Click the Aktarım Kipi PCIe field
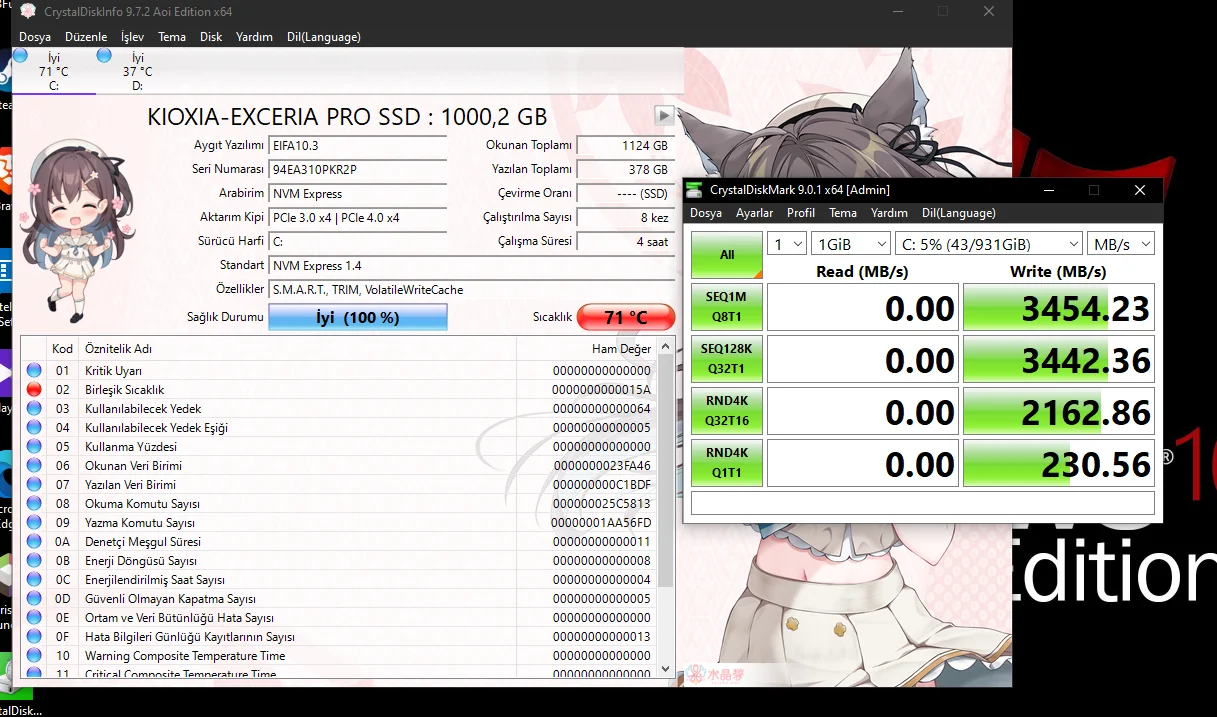Image resolution: width=1217 pixels, height=717 pixels. pos(358,218)
